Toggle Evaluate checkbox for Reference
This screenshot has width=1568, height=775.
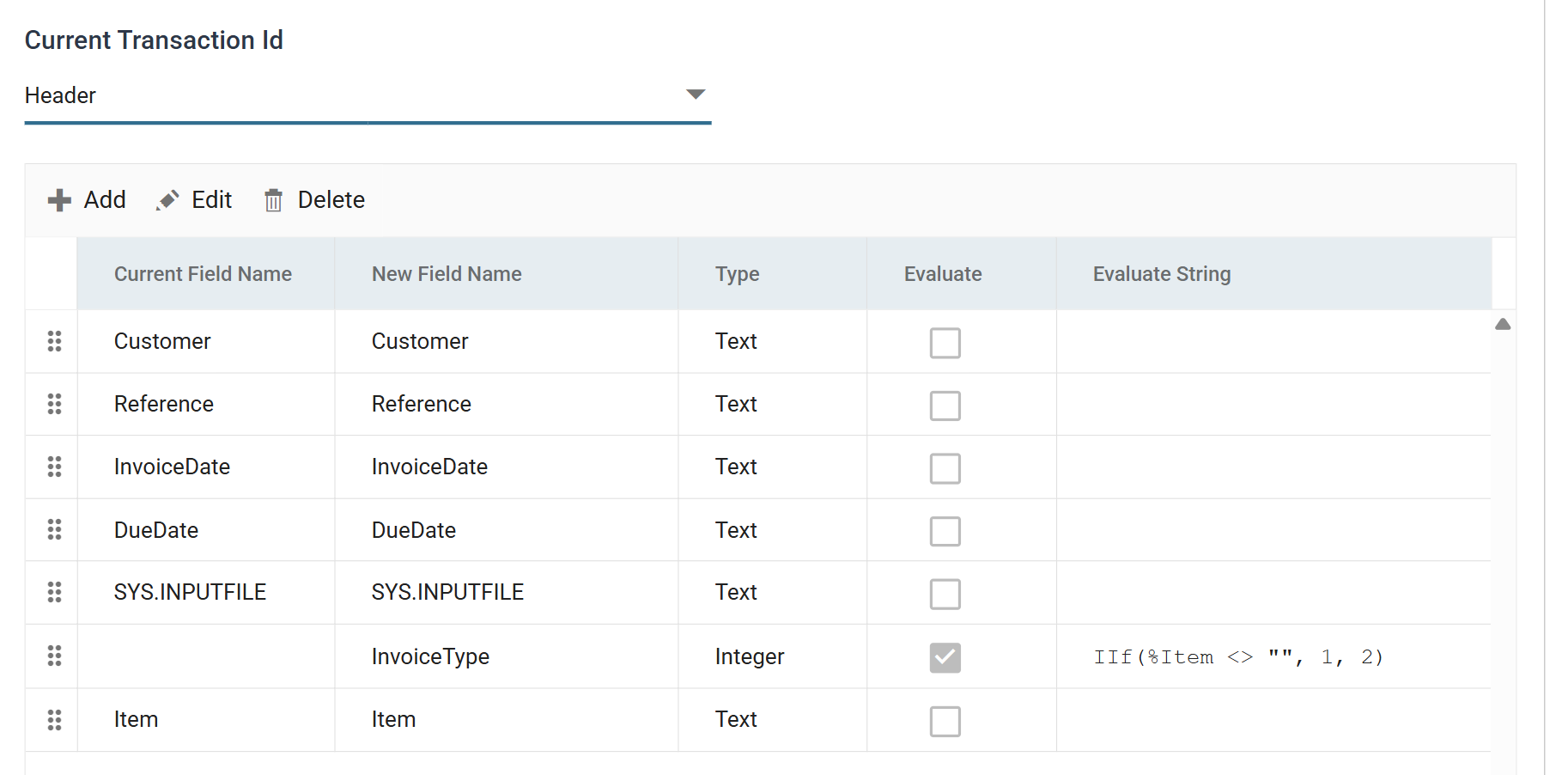click(x=945, y=406)
